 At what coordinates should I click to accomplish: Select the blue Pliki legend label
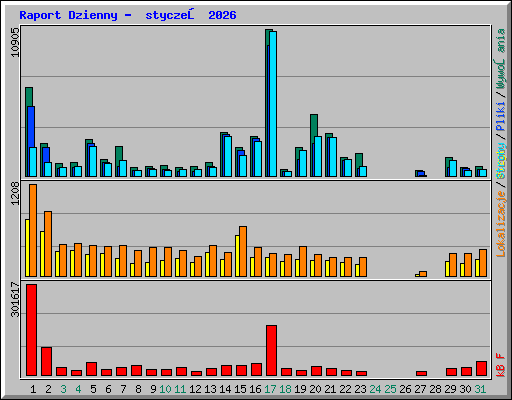click(x=501, y=117)
